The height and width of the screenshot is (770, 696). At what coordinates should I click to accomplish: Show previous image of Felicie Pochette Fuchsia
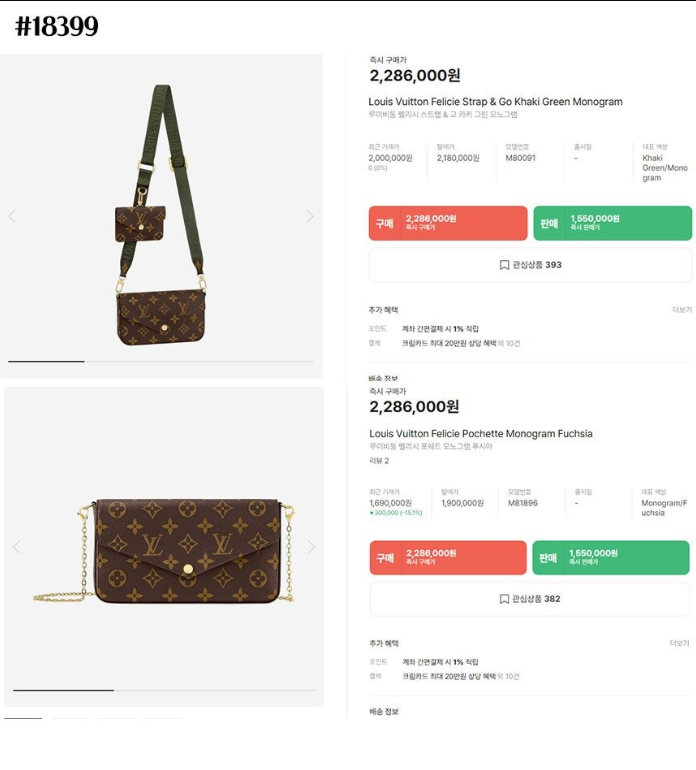coord(17,547)
